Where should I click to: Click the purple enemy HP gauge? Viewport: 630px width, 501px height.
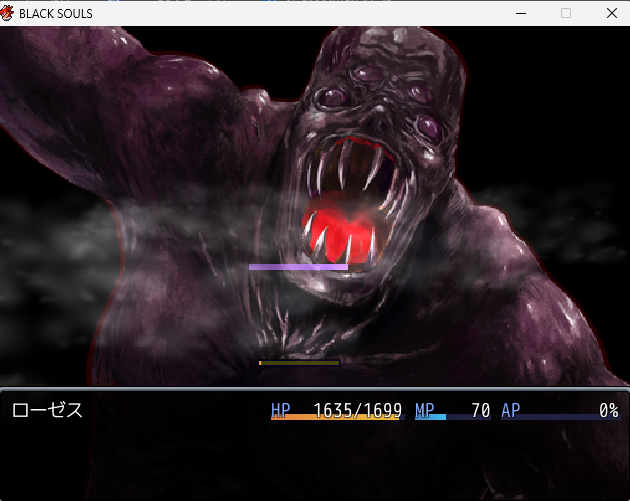point(299,267)
